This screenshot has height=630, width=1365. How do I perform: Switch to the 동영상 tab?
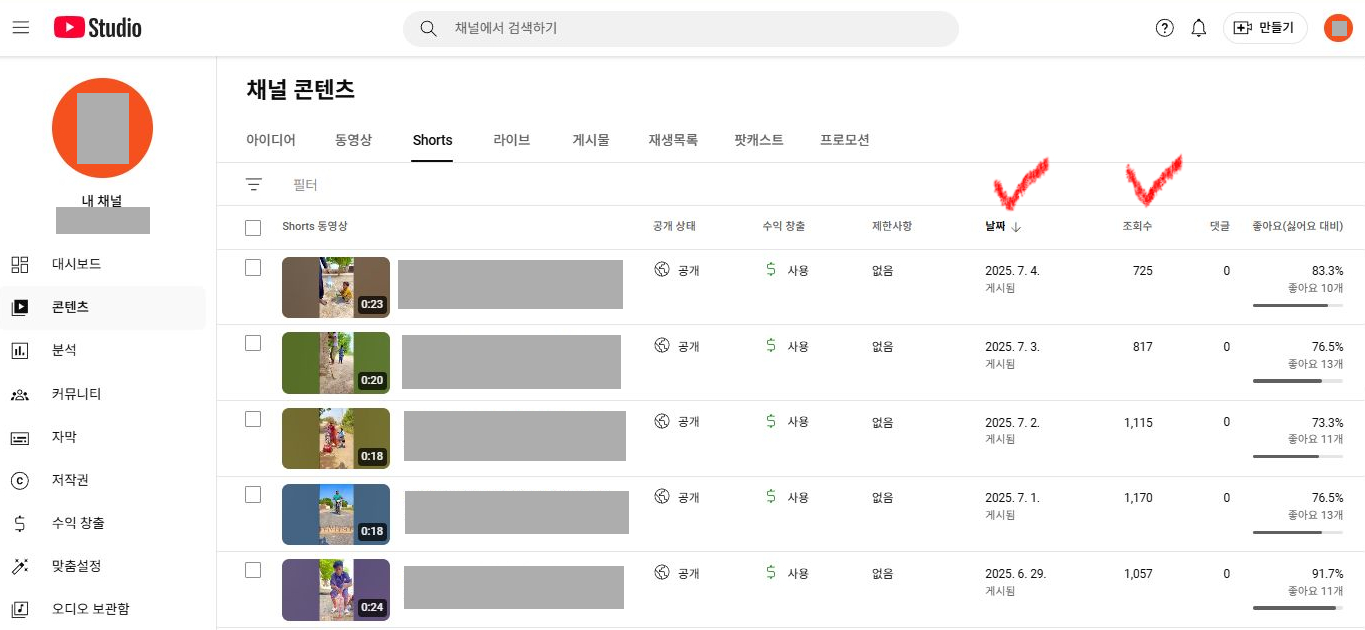[353, 140]
